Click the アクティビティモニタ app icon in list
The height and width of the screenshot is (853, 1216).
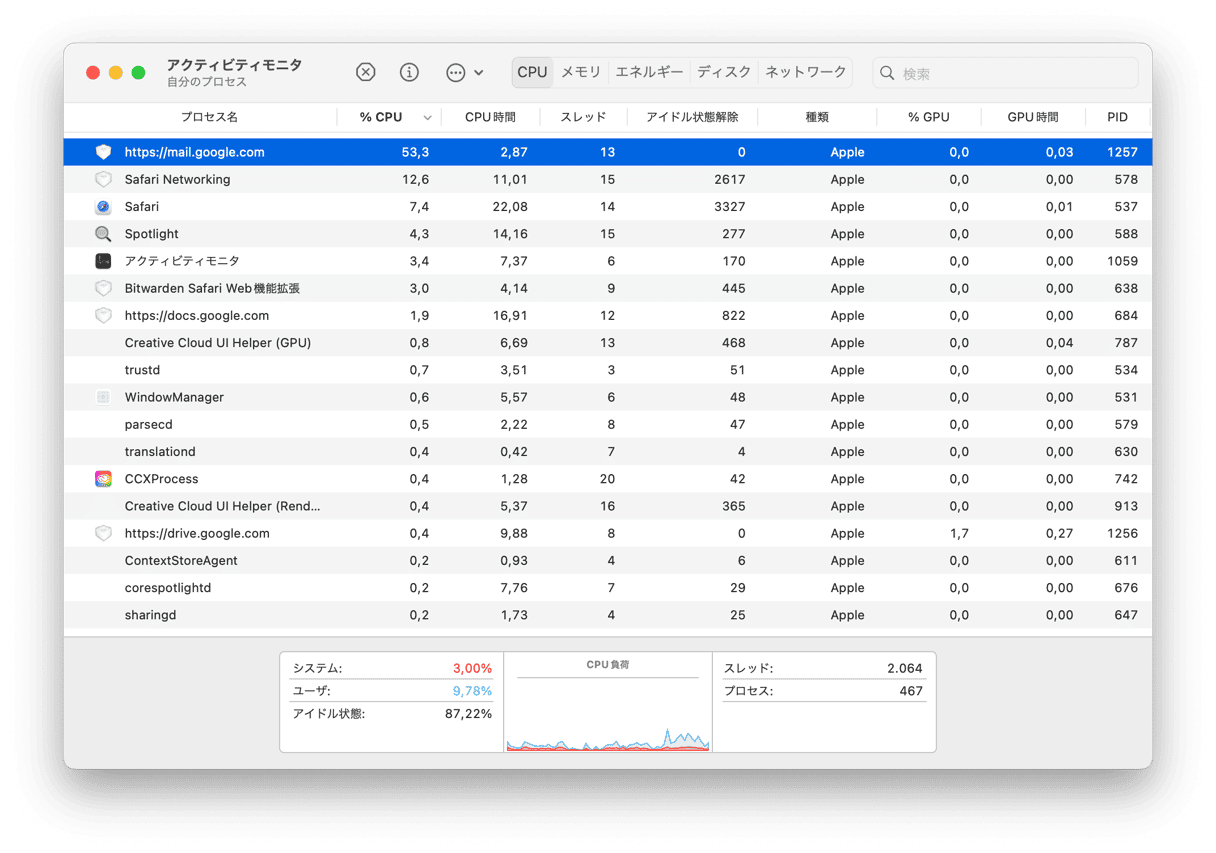point(103,261)
